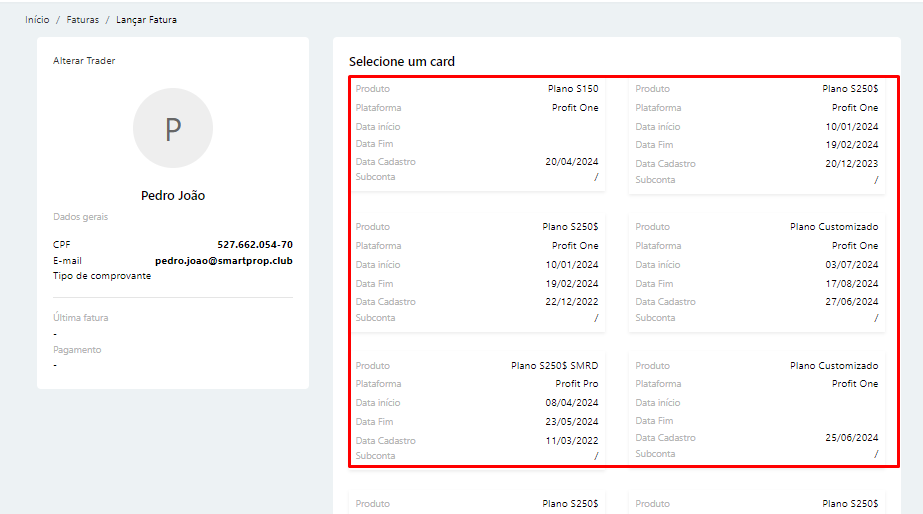Open the Faturas breadcrumb link
The image size is (923, 514).
(x=83, y=20)
